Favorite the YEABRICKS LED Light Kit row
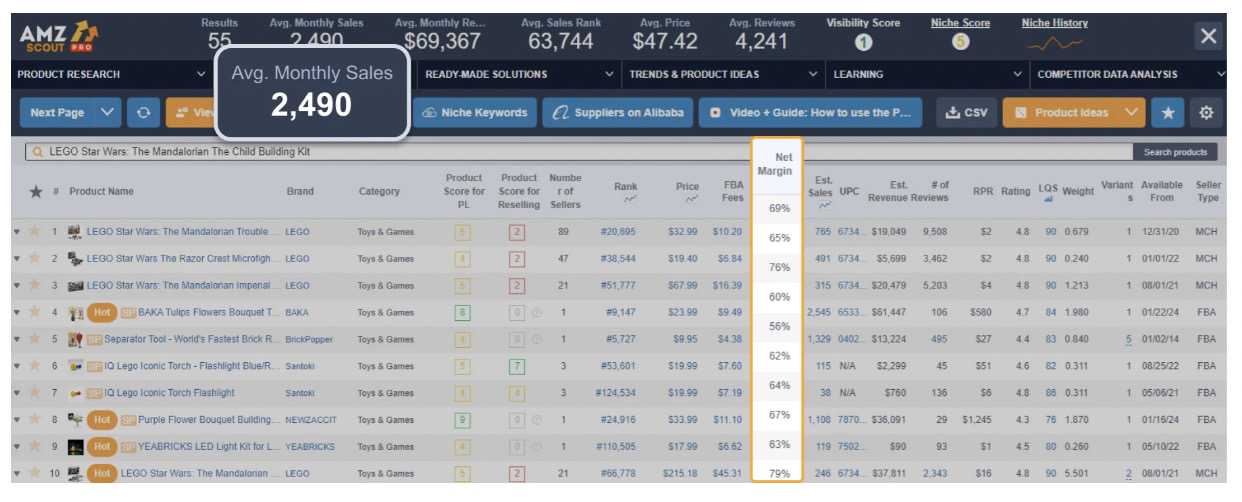Screen dimensions: 1242x502 [34, 447]
